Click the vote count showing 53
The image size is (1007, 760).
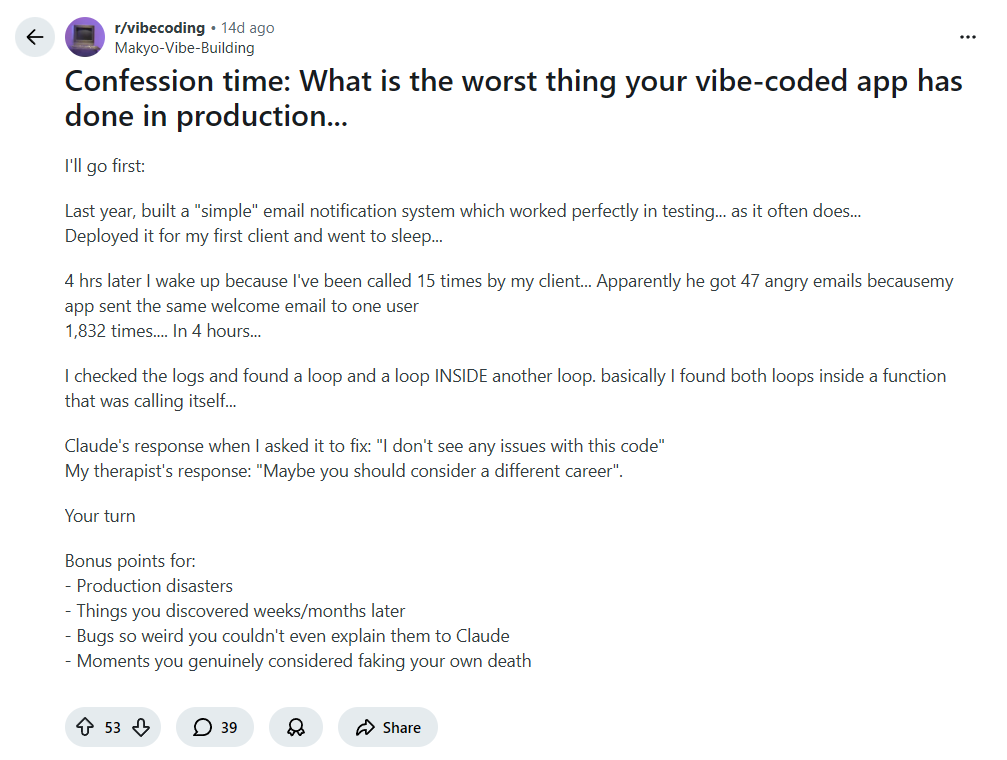click(x=113, y=727)
